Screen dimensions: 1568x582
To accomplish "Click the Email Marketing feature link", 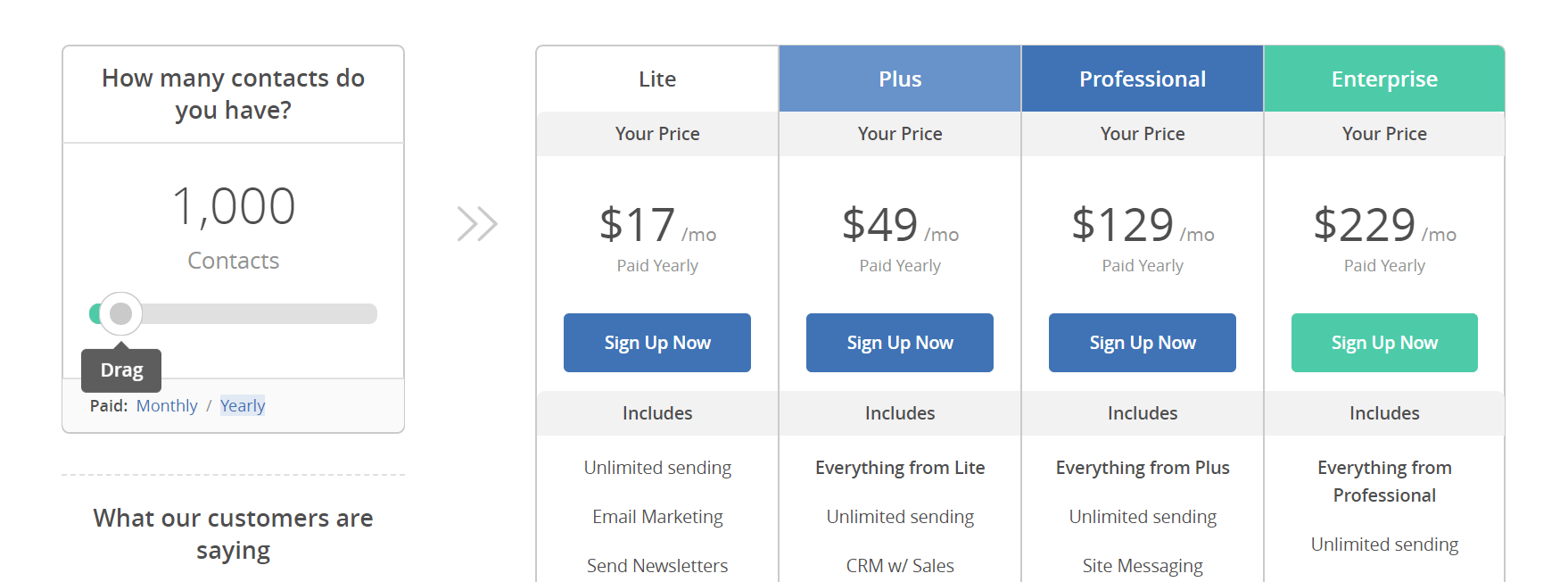I will tap(657, 516).
